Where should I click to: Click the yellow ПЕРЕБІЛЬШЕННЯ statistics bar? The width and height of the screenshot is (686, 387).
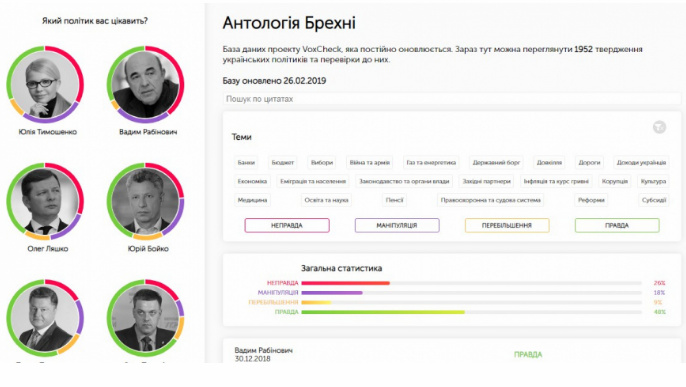(316, 302)
